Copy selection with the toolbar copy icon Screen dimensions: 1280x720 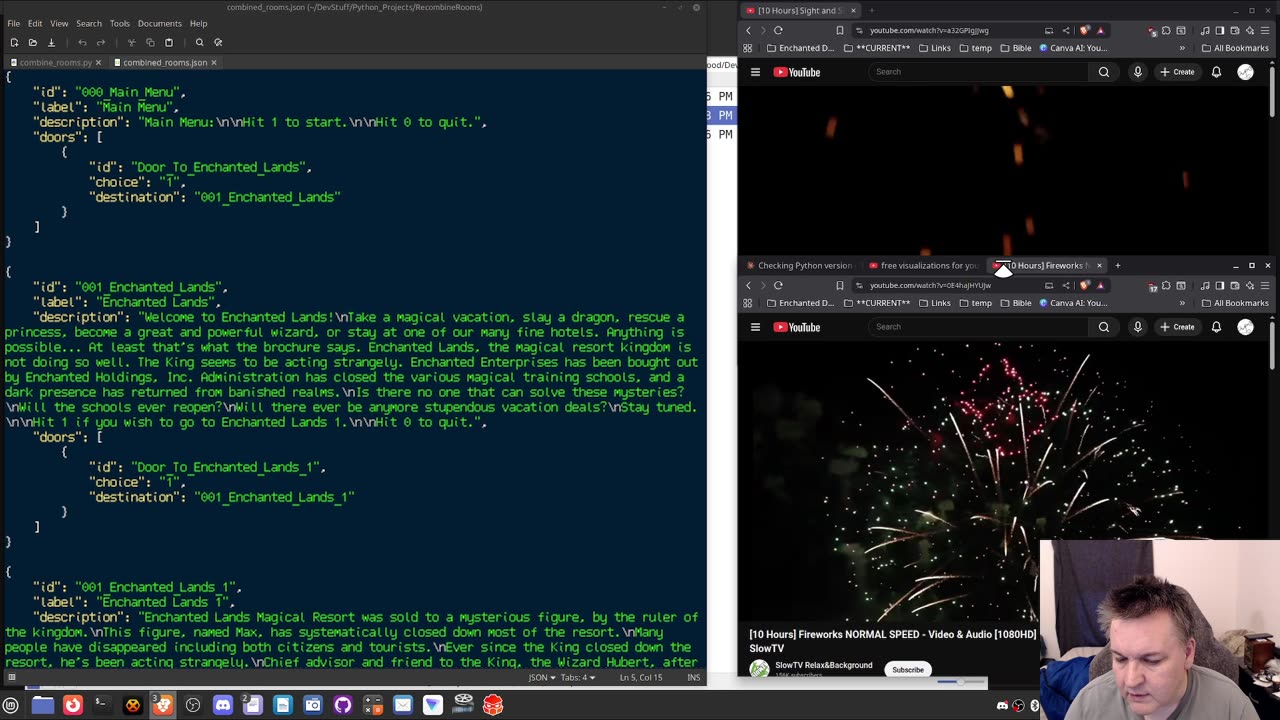click(150, 42)
